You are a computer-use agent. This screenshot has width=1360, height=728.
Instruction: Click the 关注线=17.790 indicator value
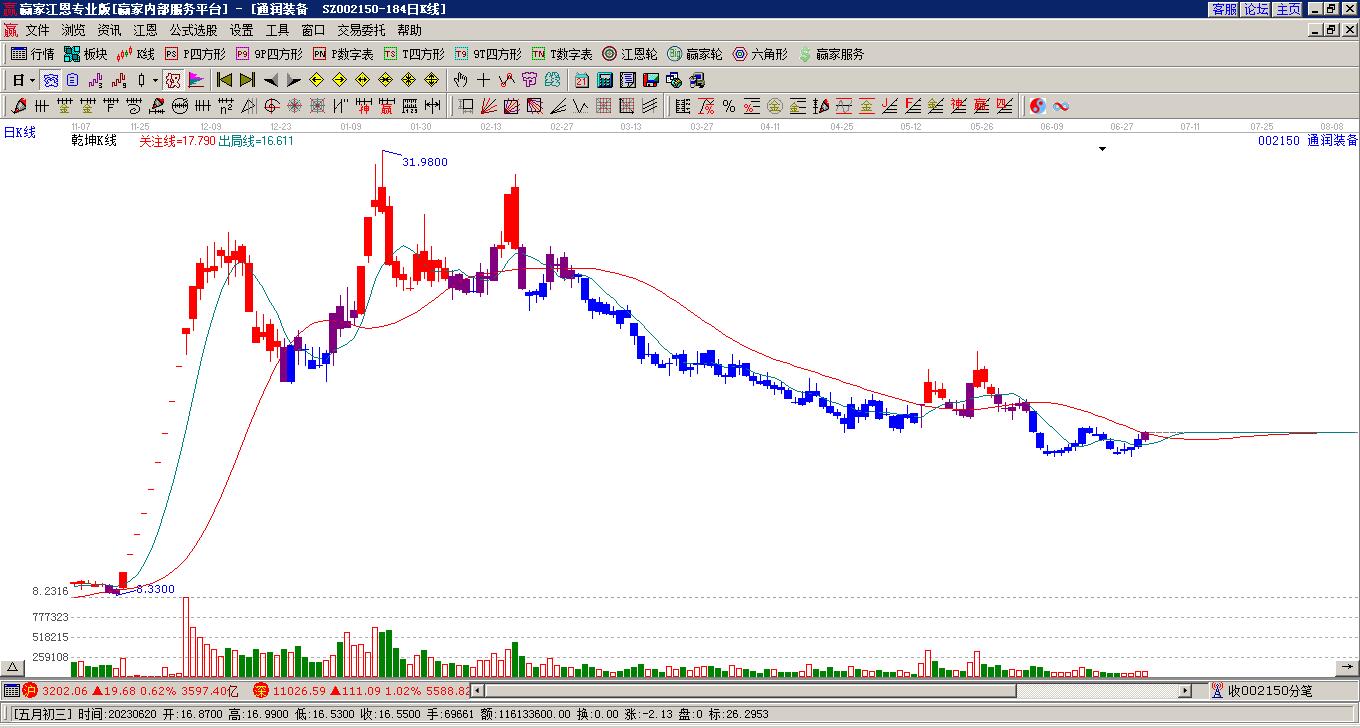pos(177,141)
